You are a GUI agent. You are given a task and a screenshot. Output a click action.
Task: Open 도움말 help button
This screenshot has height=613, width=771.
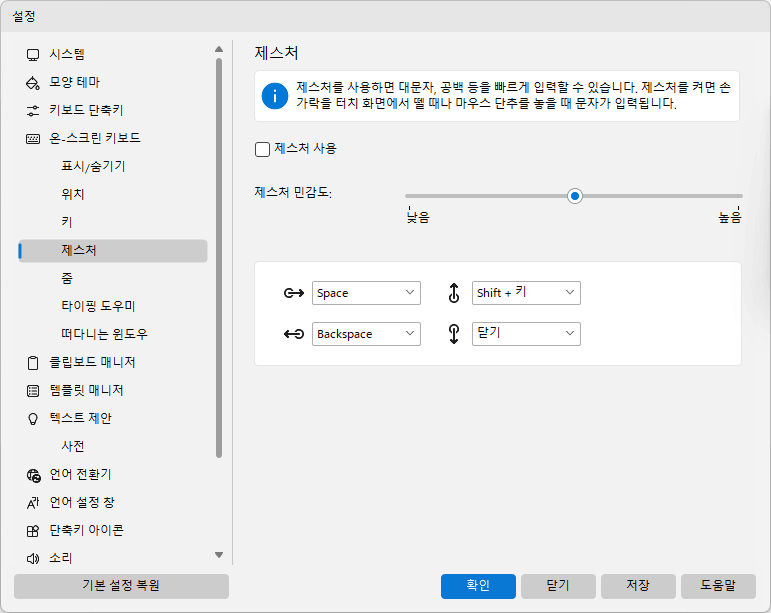click(718, 586)
